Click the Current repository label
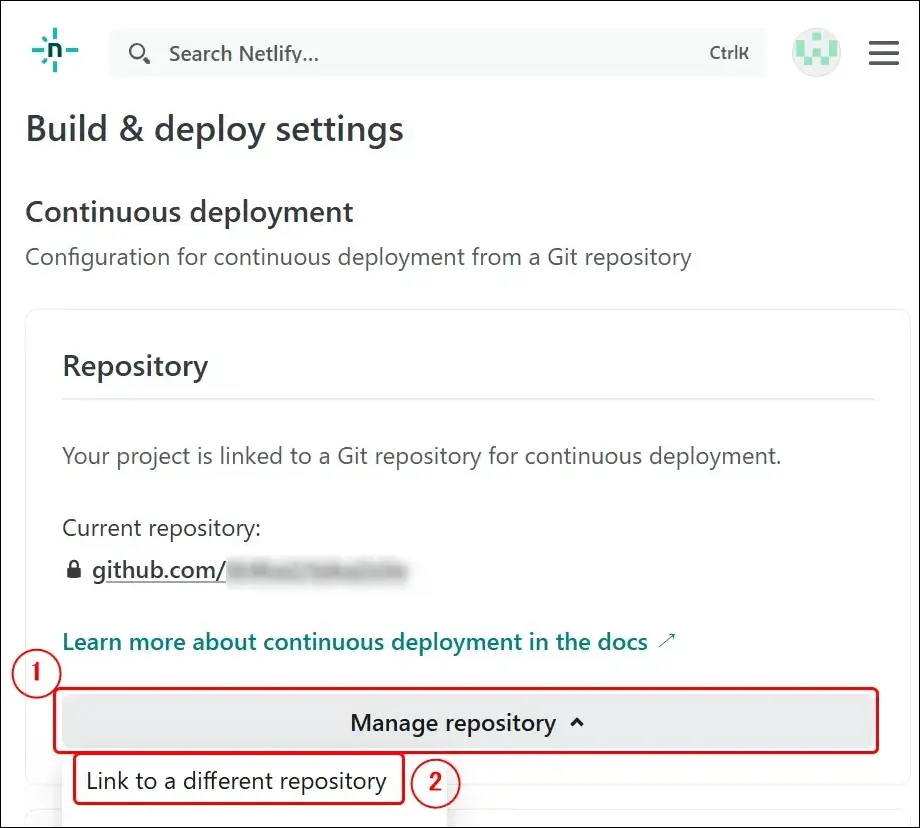Viewport: 920px width, 828px height. [x=161, y=528]
